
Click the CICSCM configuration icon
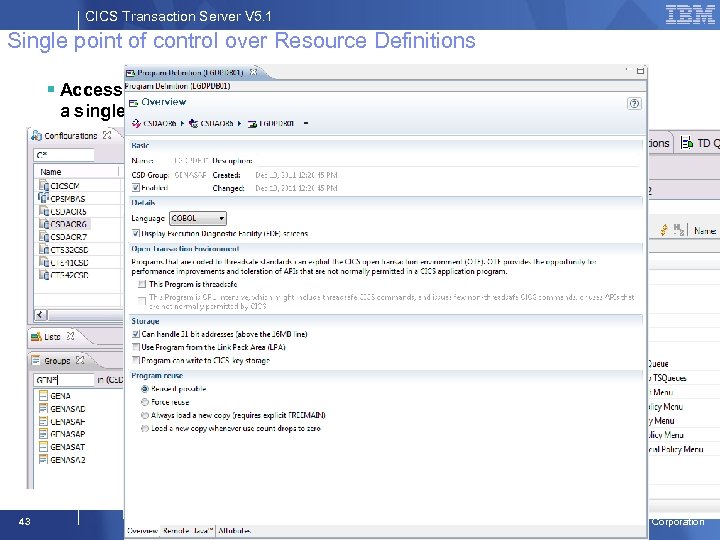click(x=44, y=186)
